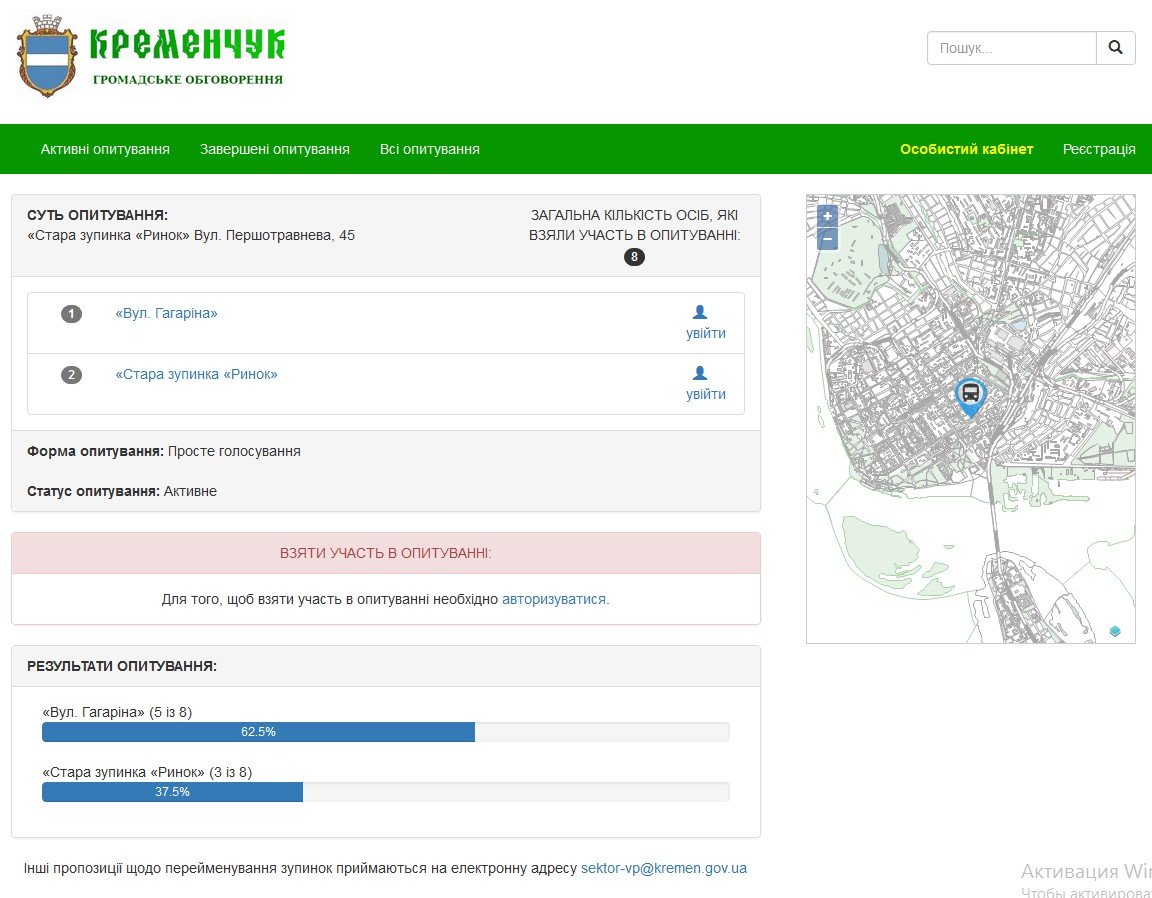The width and height of the screenshot is (1152, 898).
Task: Focus the Пошук search input field
Action: (1011, 48)
